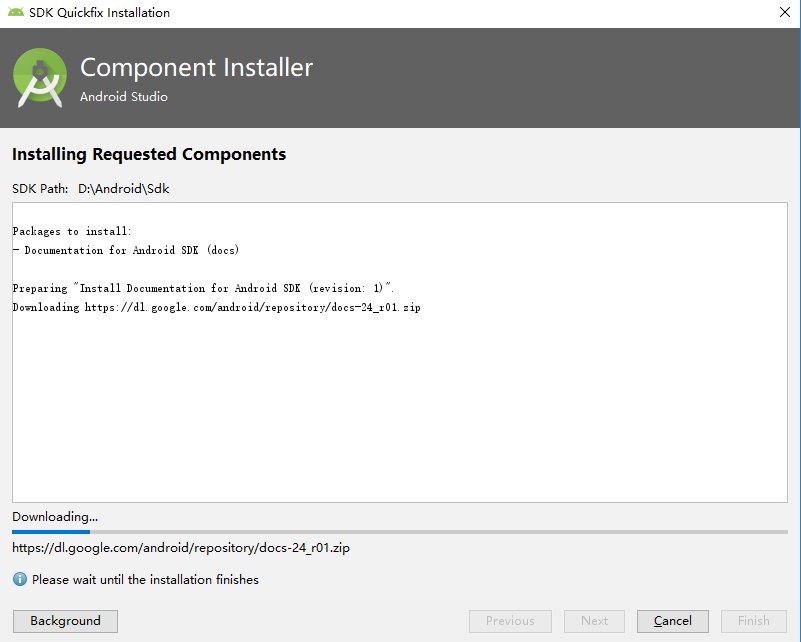Send the installation to Background

point(65,621)
